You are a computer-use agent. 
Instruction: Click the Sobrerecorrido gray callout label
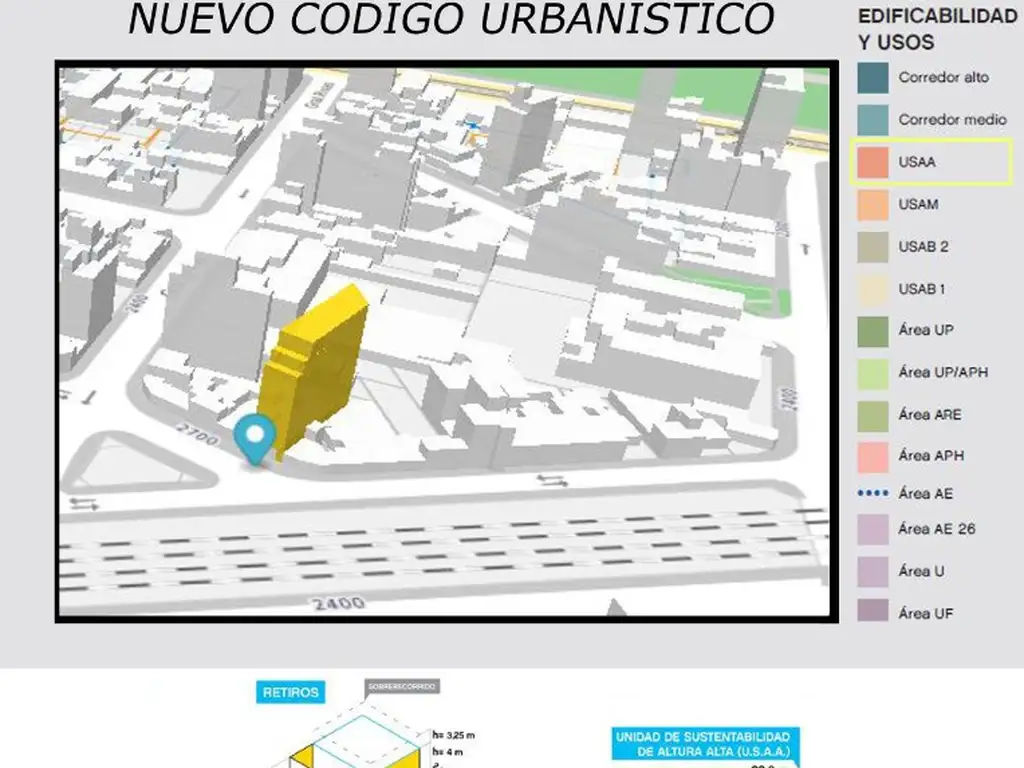click(x=401, y=687)
